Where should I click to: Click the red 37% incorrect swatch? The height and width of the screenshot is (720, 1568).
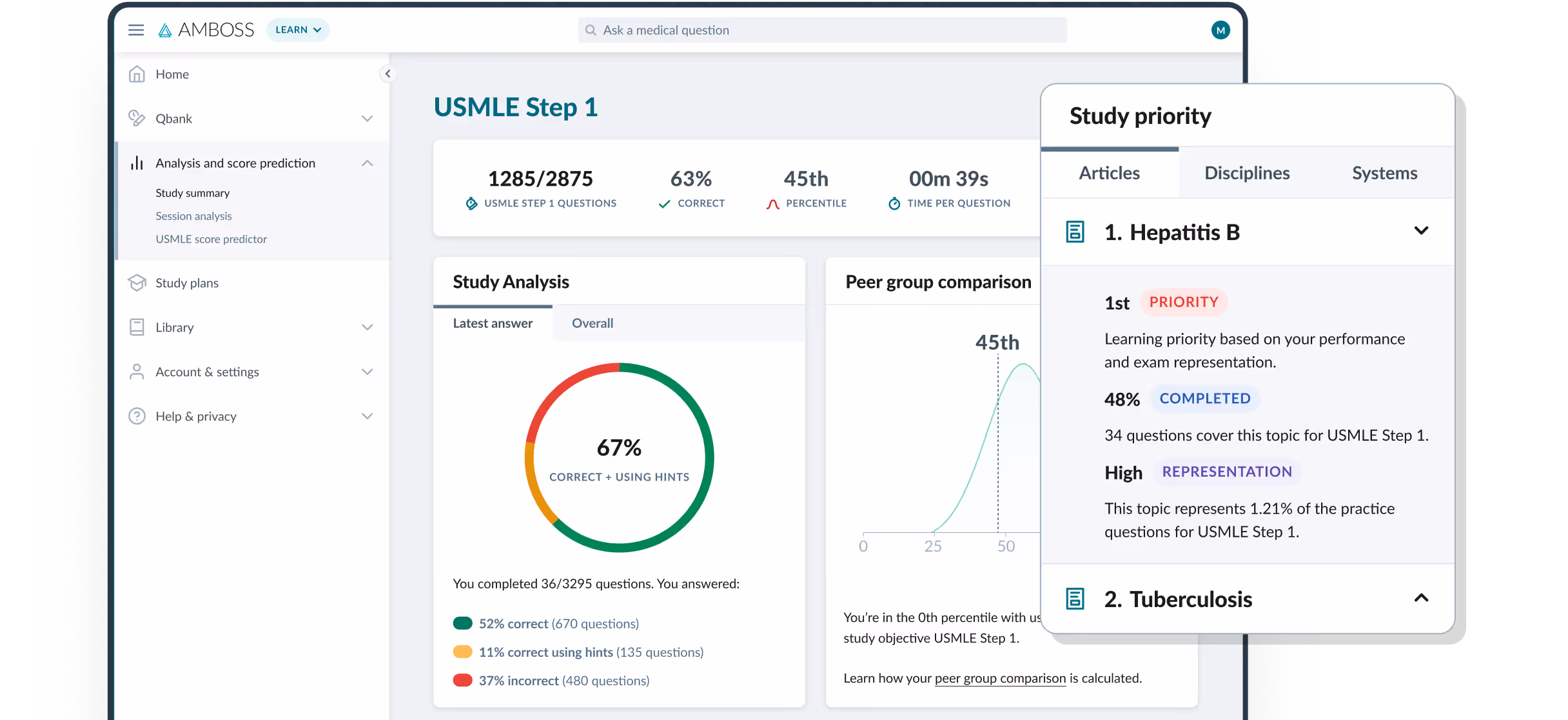click(x=462, y=680)
